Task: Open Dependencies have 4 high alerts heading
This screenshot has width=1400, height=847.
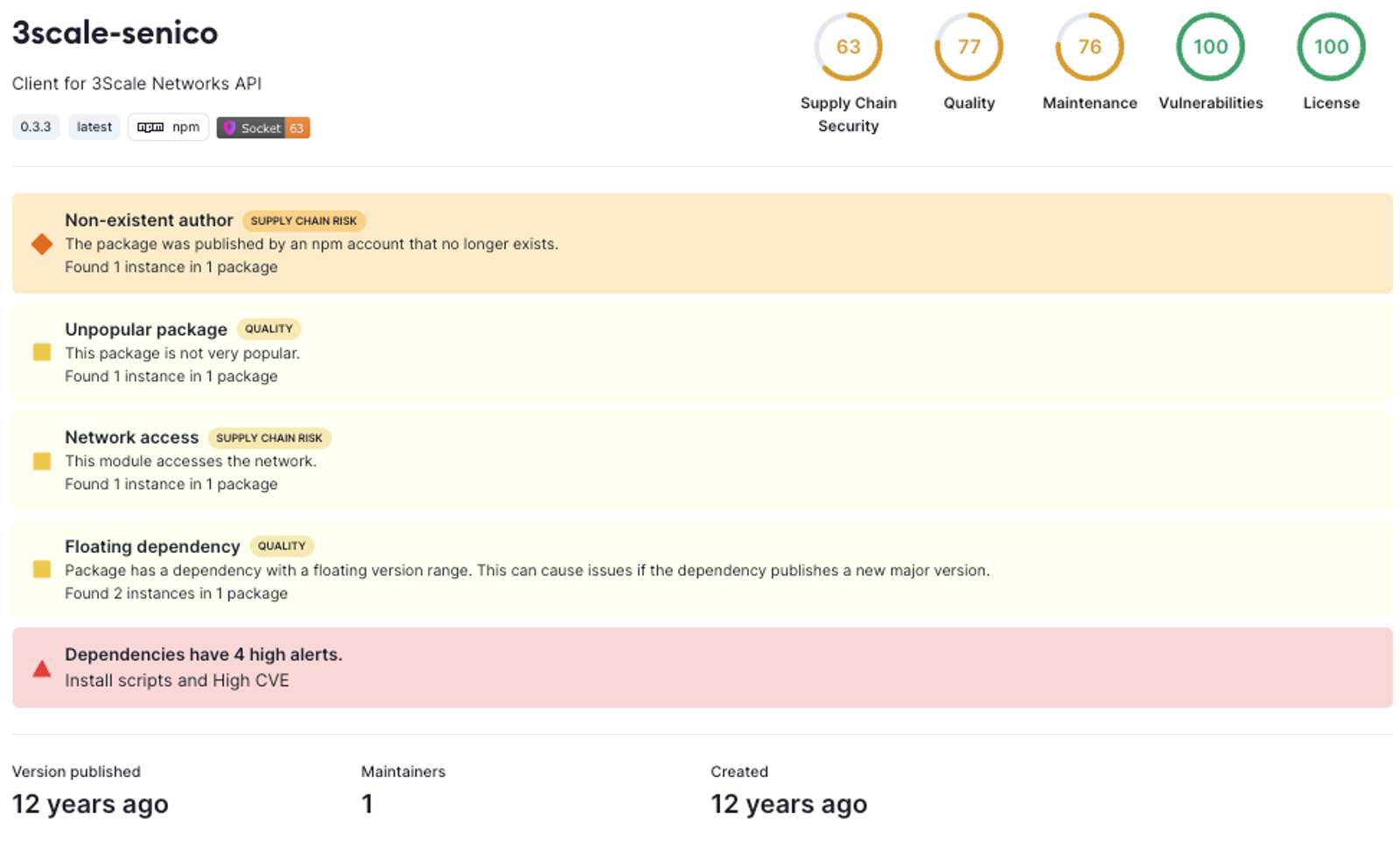Action: [204, 654]
